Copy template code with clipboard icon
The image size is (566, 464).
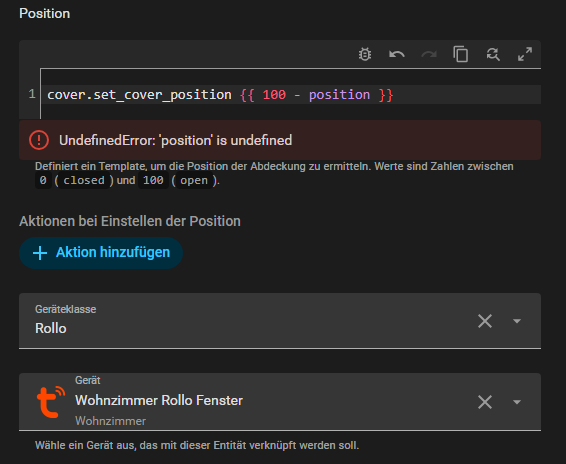(461, 55)
